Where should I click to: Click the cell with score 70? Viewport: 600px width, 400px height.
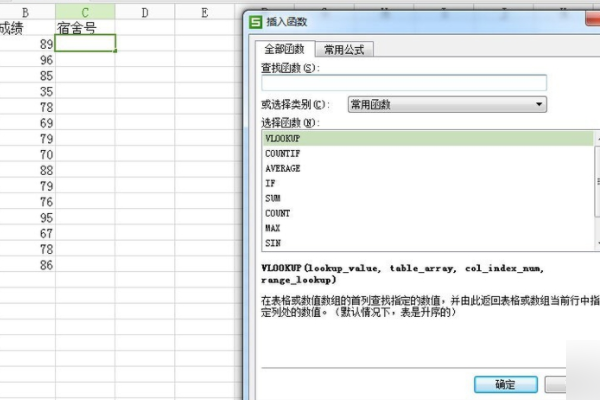(x=27, y=154)
